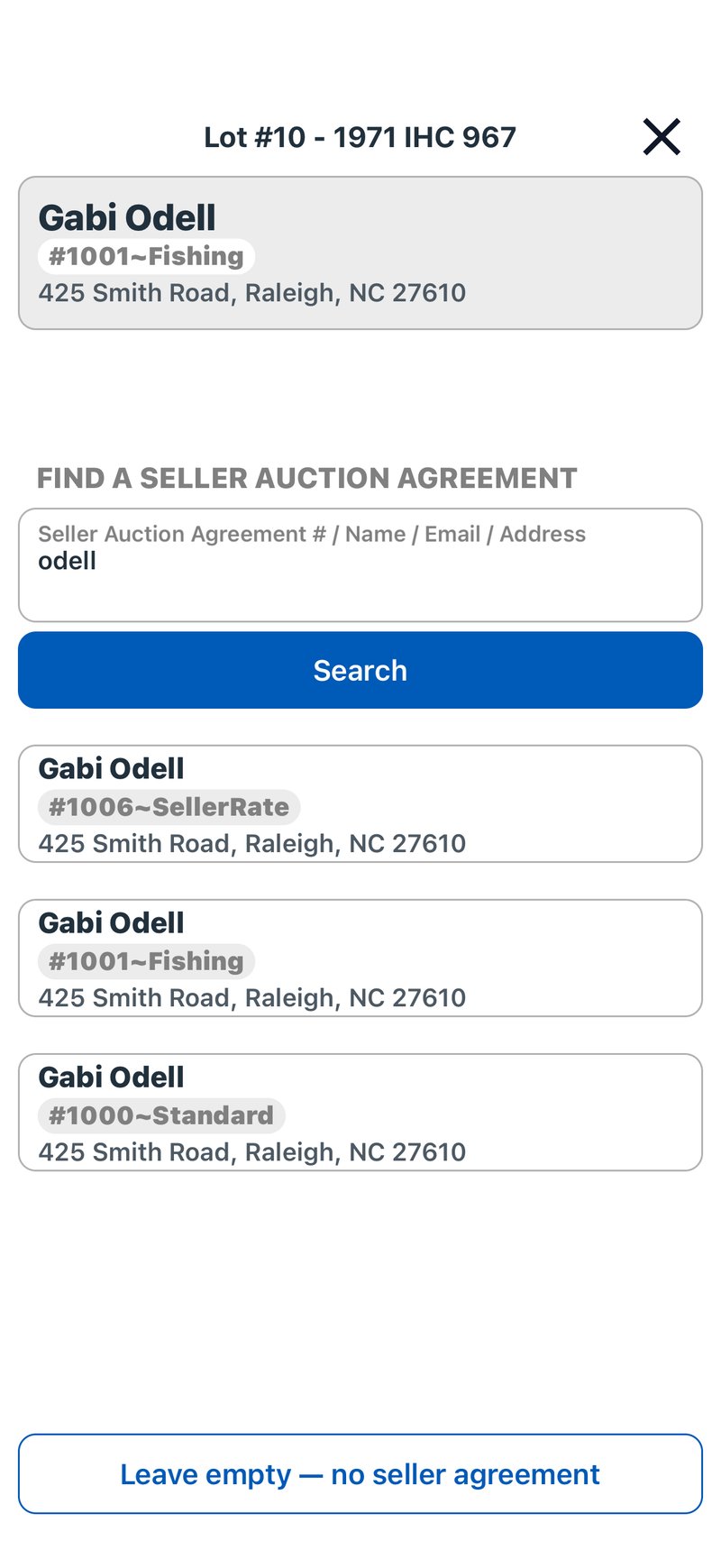Select the #1006~SellerRate agreement result
The width and height of the screenshot is (721, 1568).
click(x=360, y=803)
